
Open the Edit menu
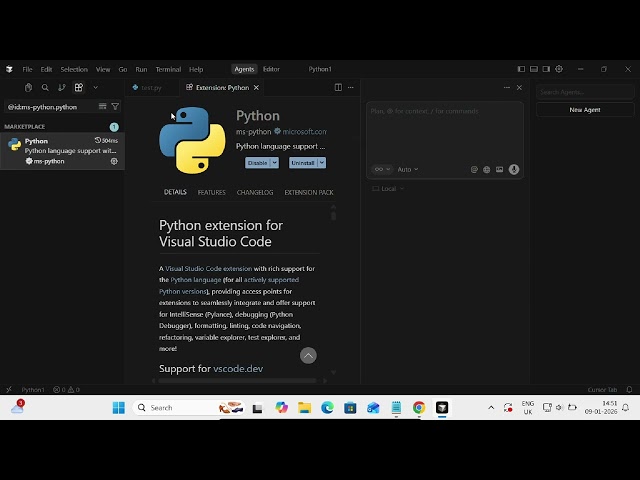pos(46,69)
